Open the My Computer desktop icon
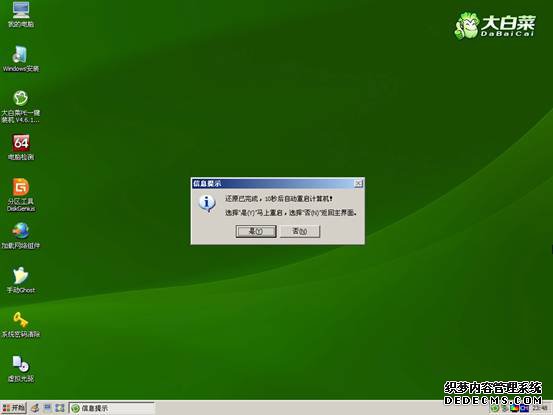 [21, 14]
